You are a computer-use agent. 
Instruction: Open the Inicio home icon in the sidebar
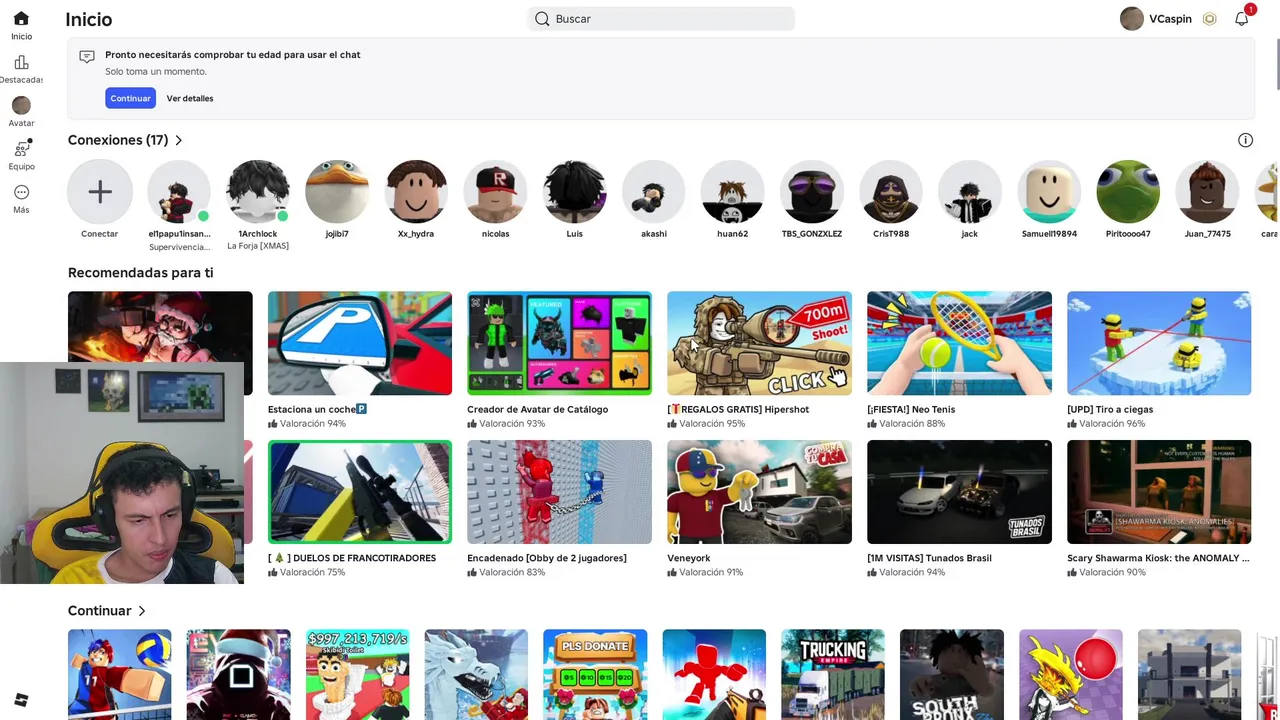[21, 19]
